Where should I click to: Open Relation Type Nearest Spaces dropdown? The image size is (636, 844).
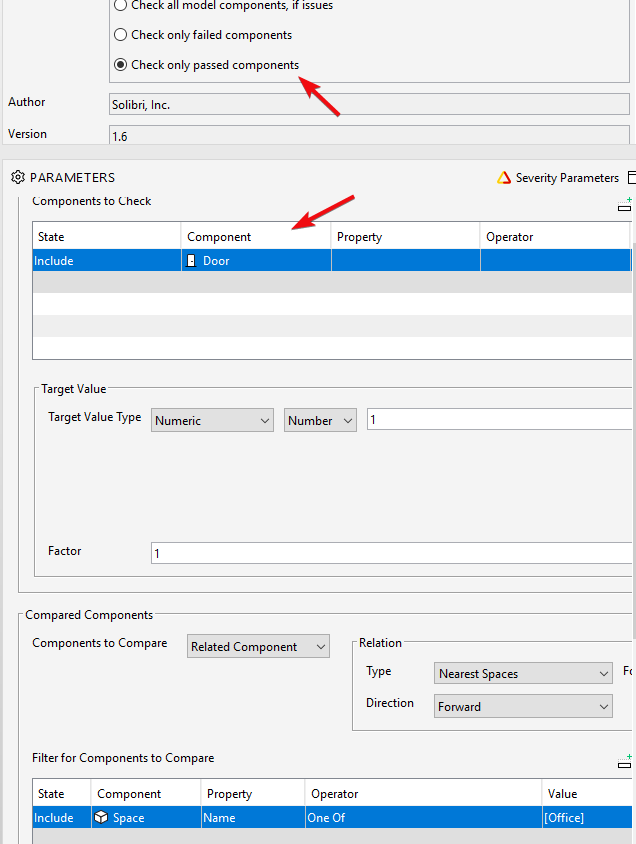(523, 673)
